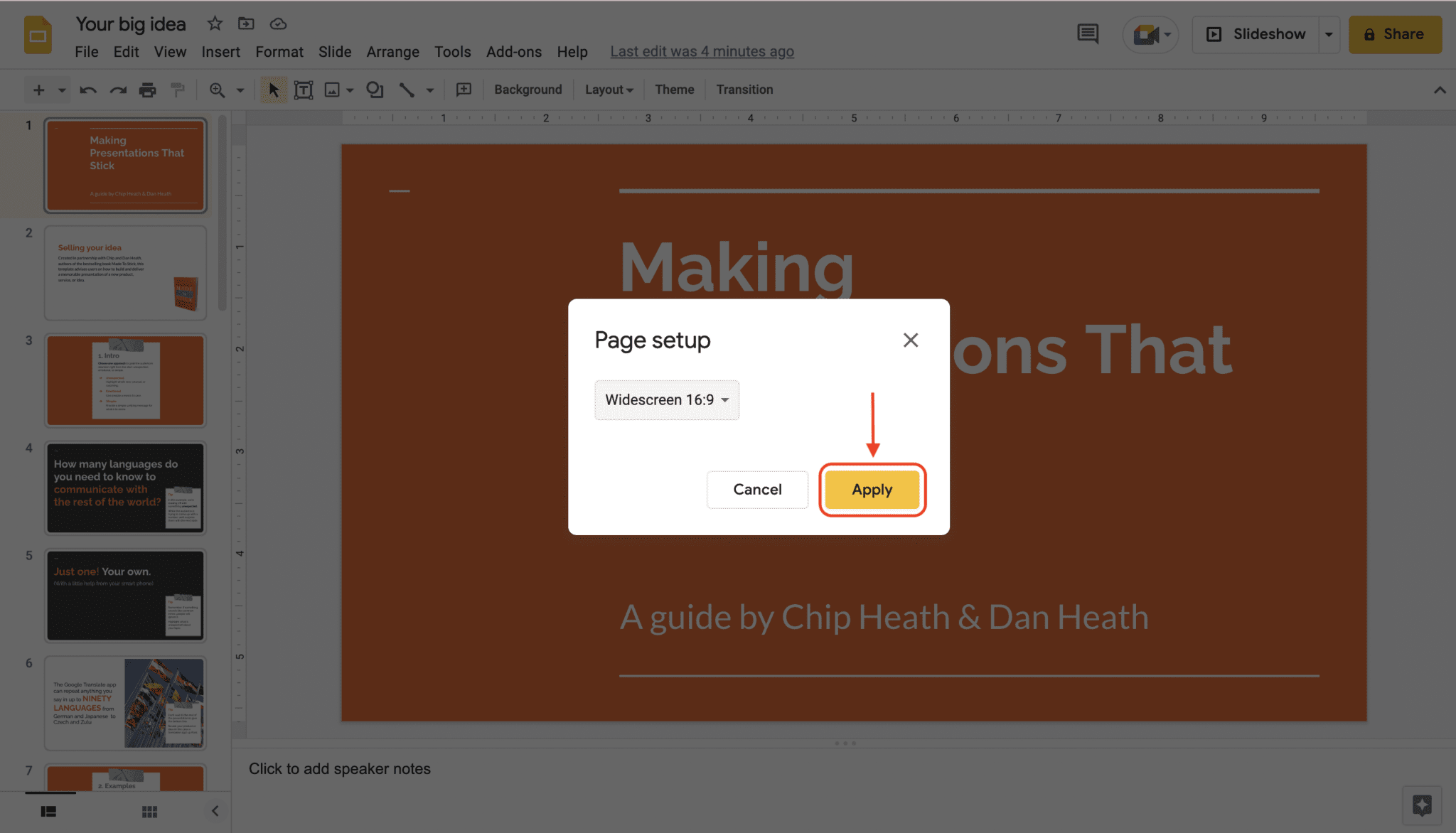Select the line drawing tool
1456x833 pixels.
pos(404,89)
